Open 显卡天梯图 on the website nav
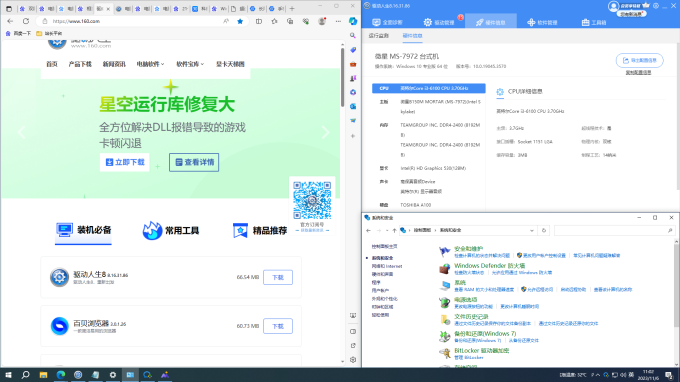Screen dimensions: 680x382 (230, 64)
